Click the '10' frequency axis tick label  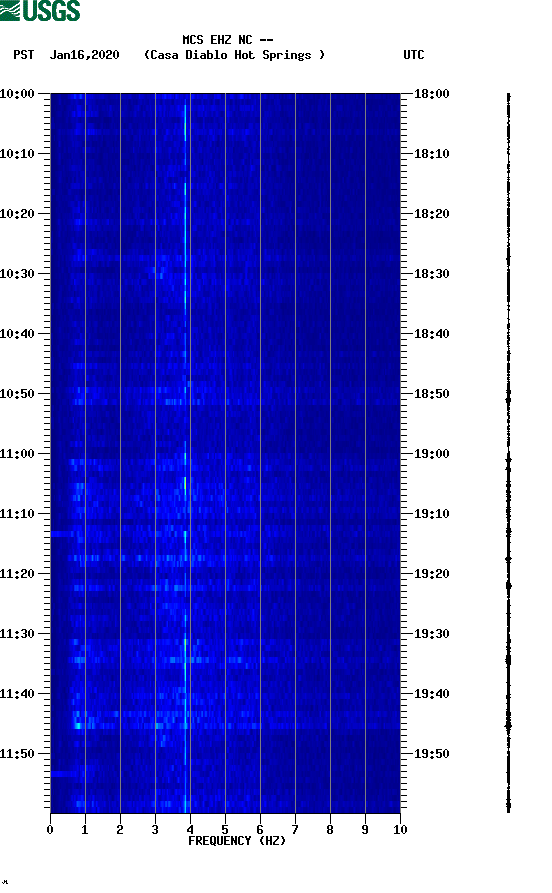pos(400,830)
